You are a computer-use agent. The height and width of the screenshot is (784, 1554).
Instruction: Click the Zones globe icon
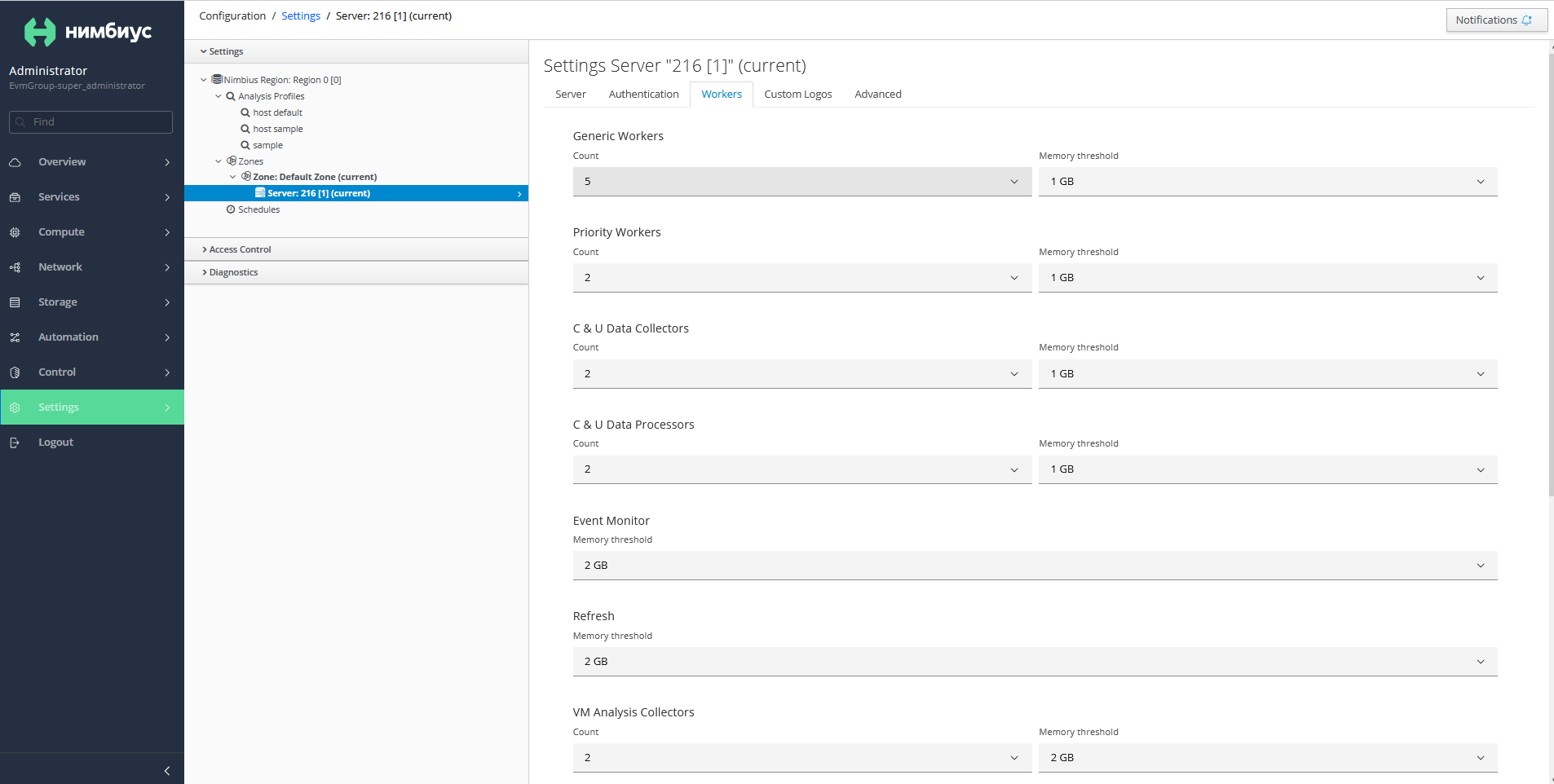tap(232, 161)
